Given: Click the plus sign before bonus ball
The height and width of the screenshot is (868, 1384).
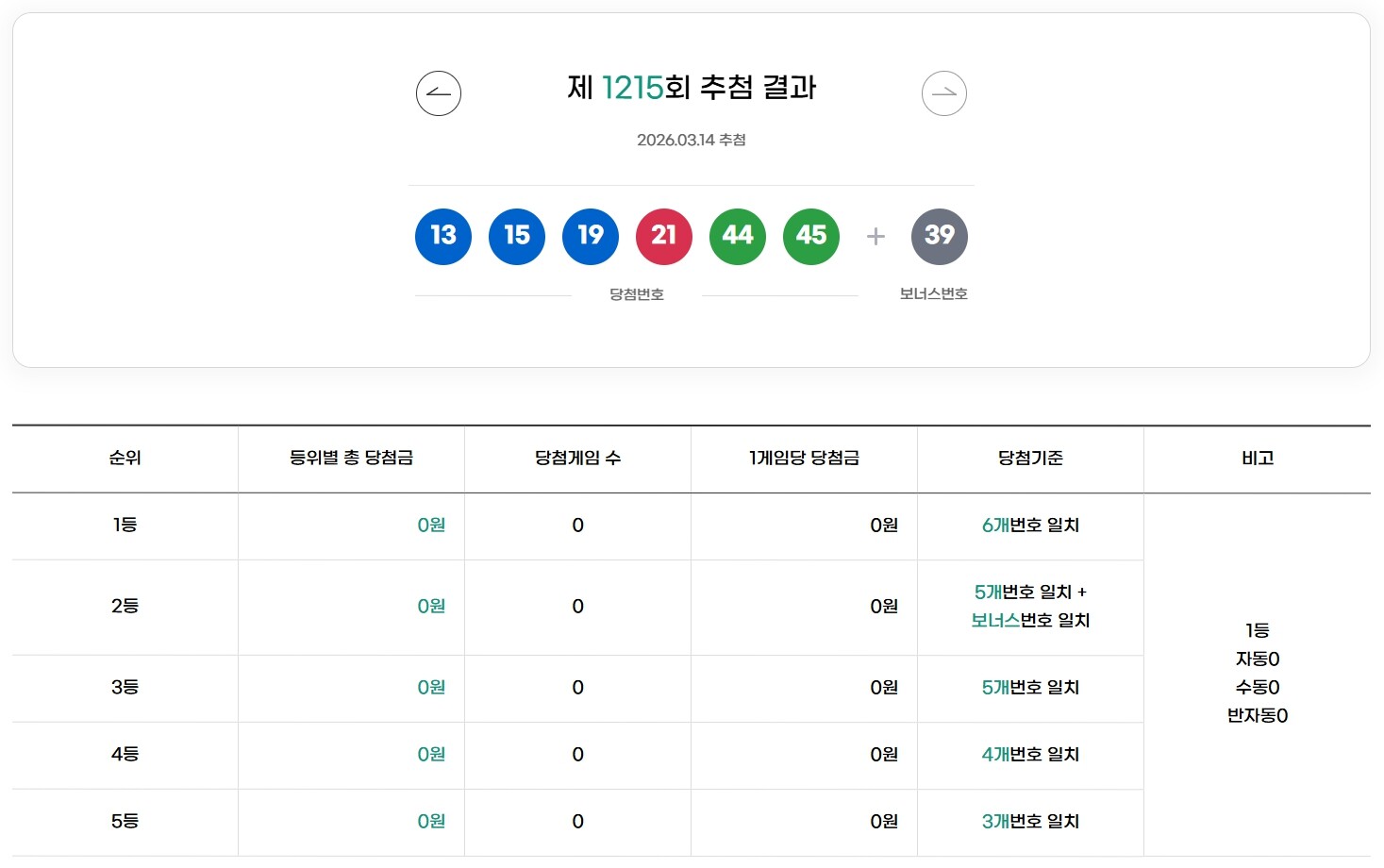Looking at the screenshot, I should 875,236.
